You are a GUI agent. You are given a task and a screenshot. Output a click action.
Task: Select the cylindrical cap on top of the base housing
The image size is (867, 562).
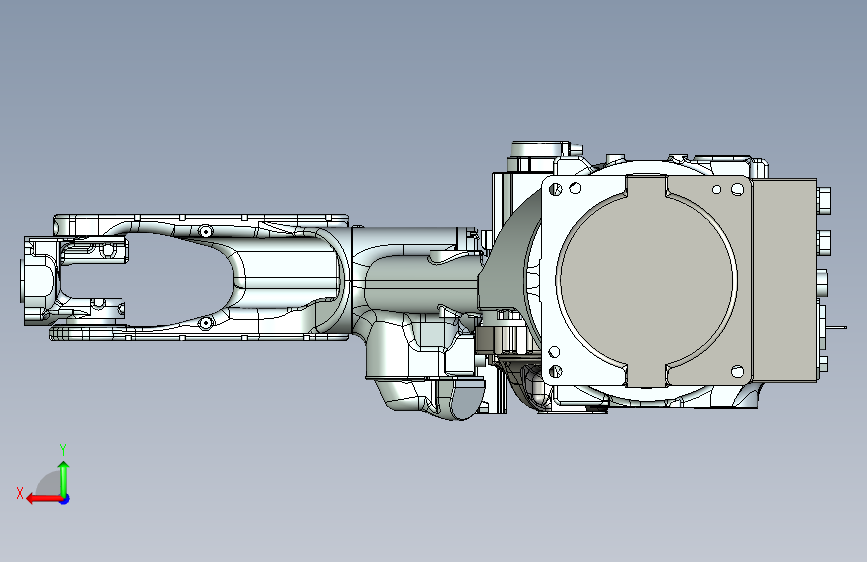point(539,149)
